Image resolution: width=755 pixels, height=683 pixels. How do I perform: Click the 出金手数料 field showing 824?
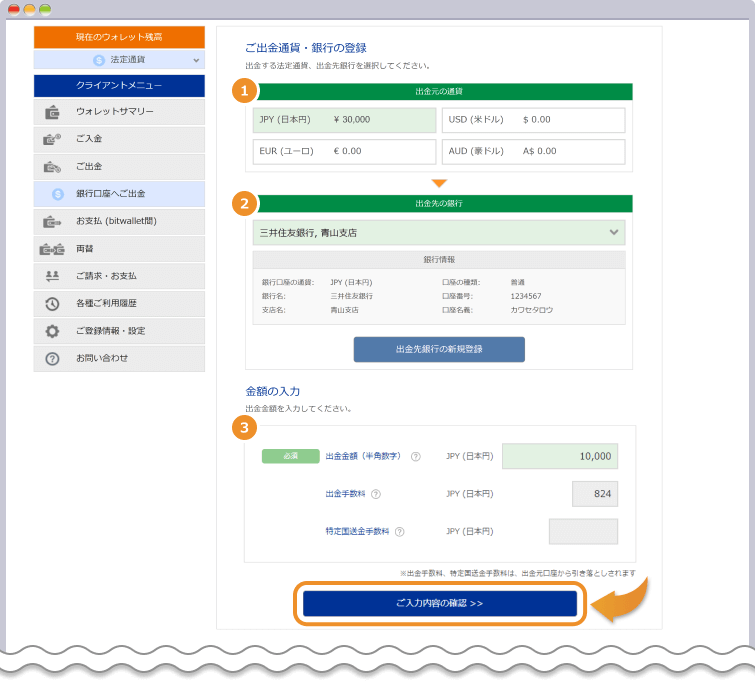pos(595,494)
